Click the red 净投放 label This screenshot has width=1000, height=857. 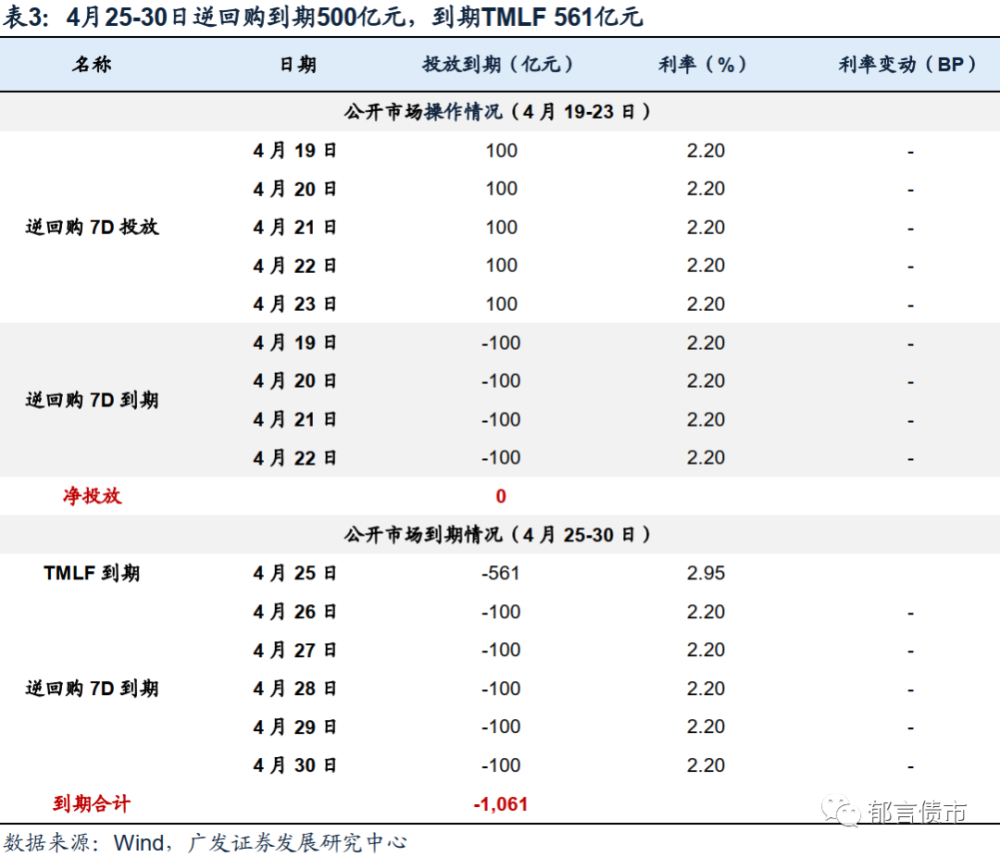coord(92,495)
